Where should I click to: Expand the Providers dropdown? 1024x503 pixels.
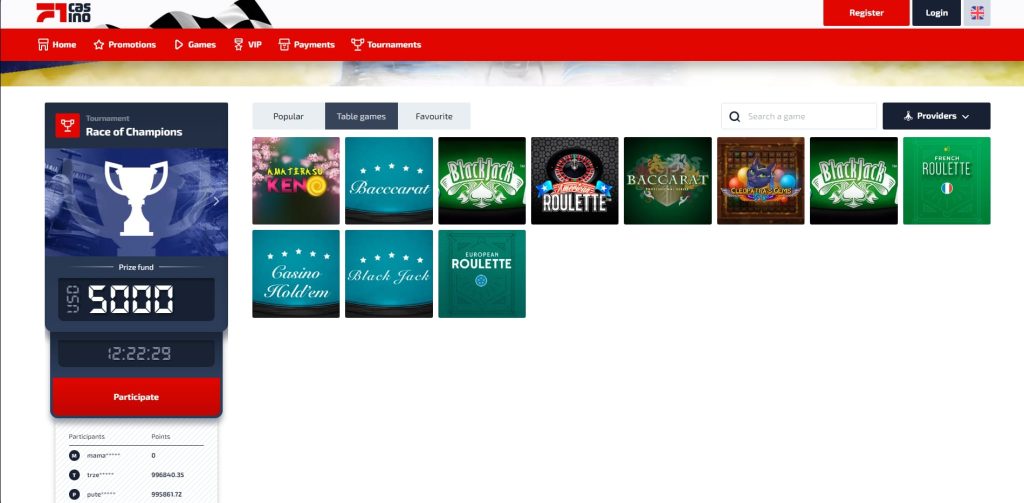coord(936,116)
